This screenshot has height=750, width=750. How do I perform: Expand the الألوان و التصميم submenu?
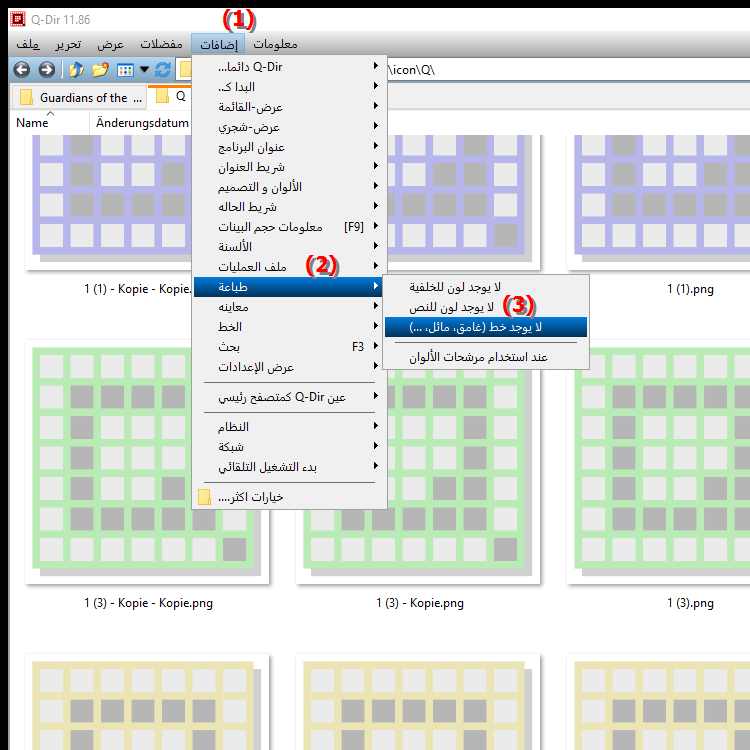click(x=287, y=187)
